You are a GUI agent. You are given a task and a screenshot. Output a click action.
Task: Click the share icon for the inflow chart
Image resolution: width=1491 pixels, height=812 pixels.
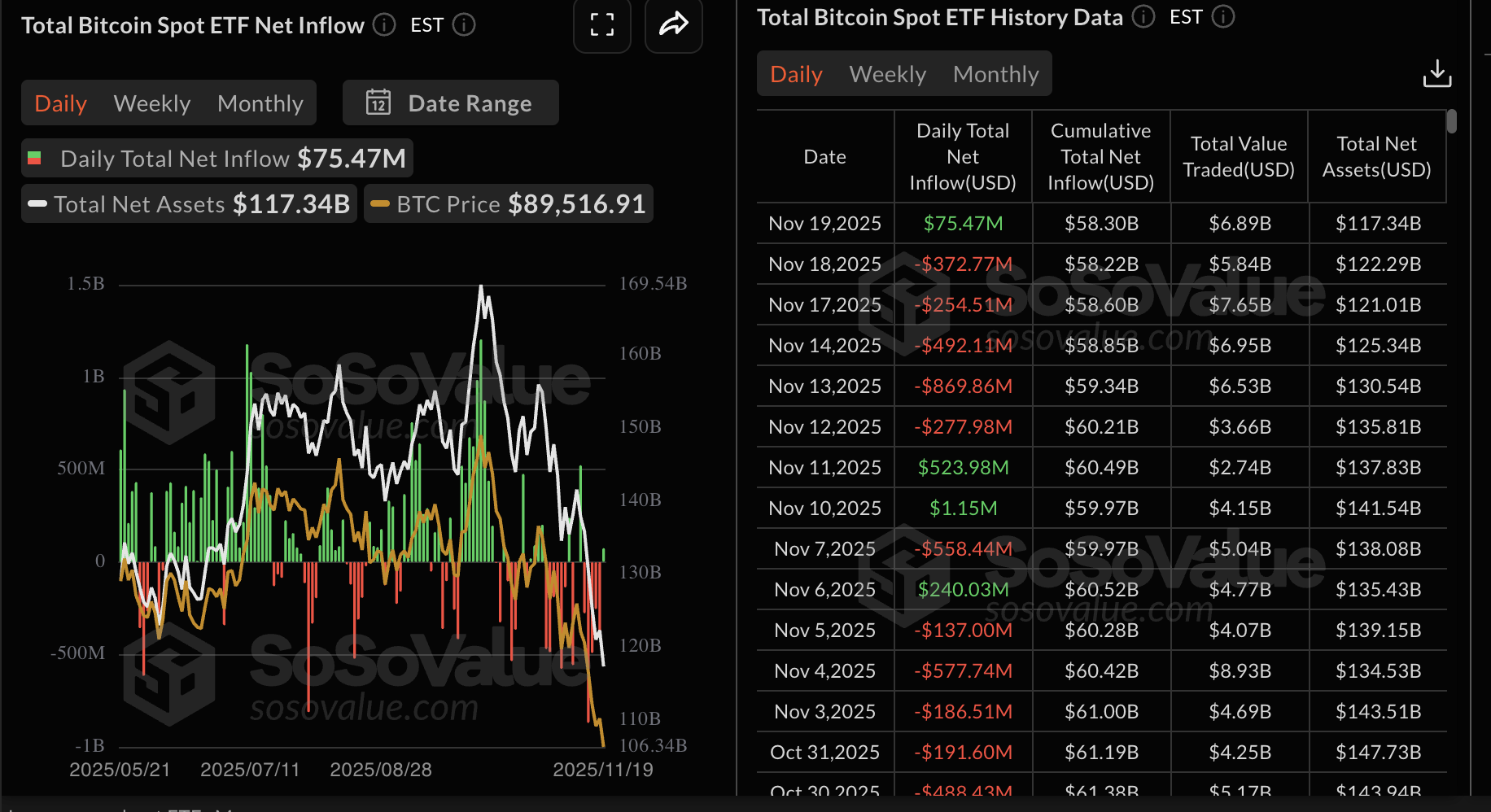(673, 25)
